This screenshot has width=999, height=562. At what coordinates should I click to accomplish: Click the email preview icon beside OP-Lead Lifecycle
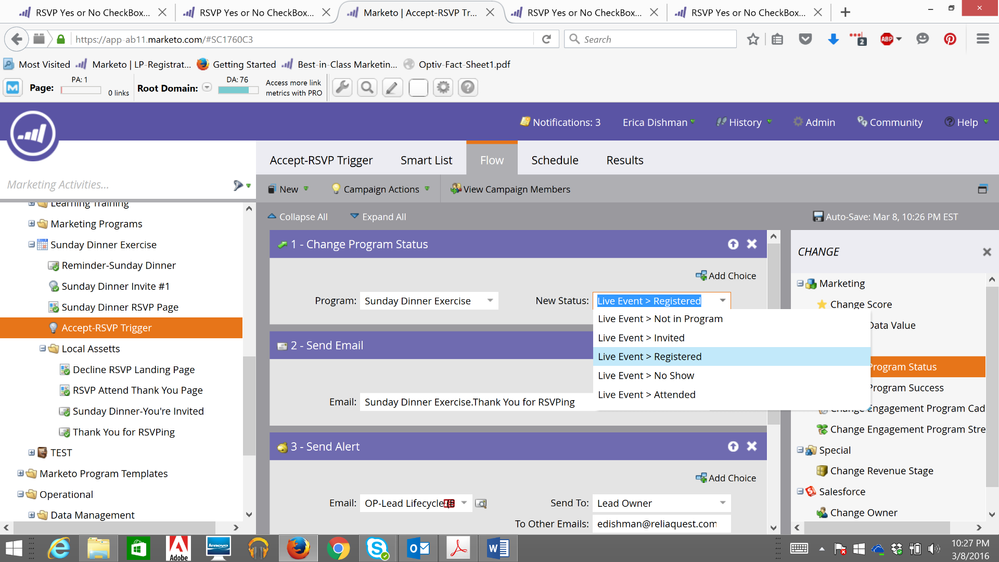(481, 503)
